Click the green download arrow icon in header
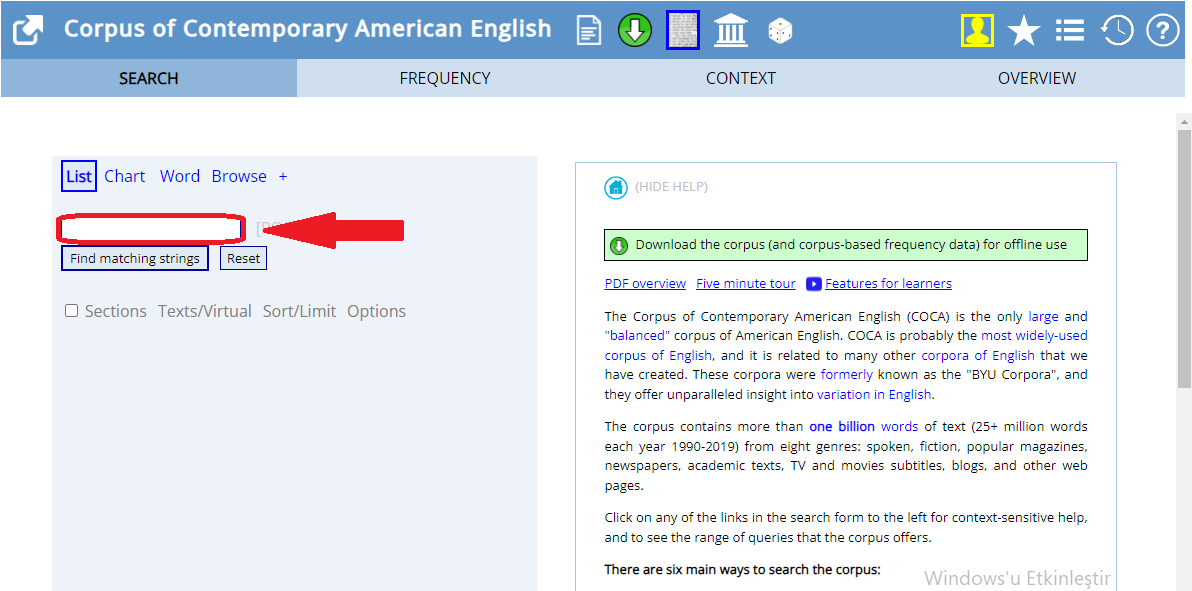Image resolution: width=1192 pixels, height=591 pixels. tap(635, 30)
